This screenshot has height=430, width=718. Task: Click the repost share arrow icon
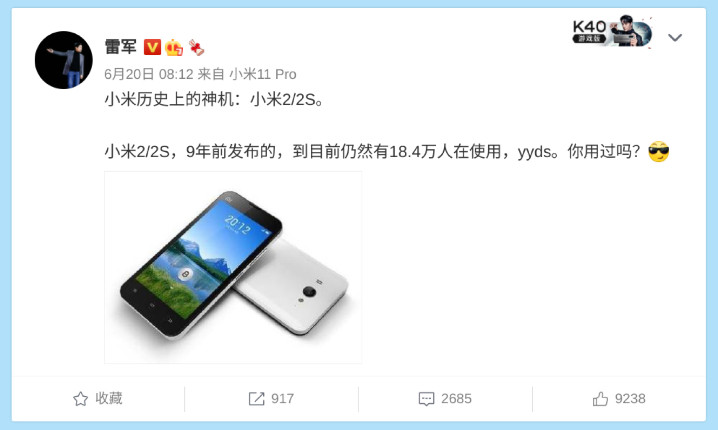(256, 399)
